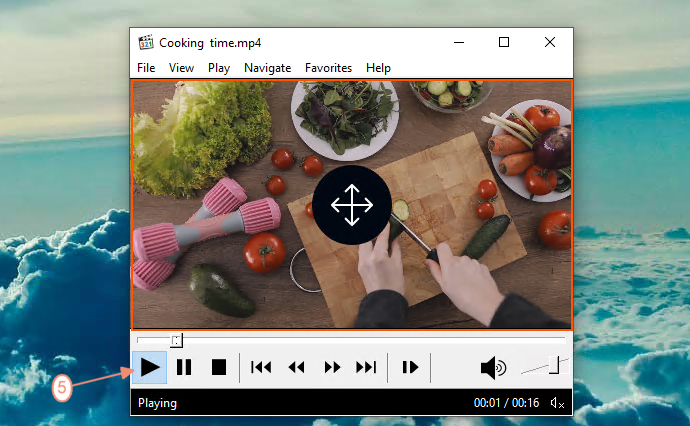The height and width of the screenshot is (426, 690).
Task: Click the fast-forward (increase speed) button
Action: click(332, 367)
